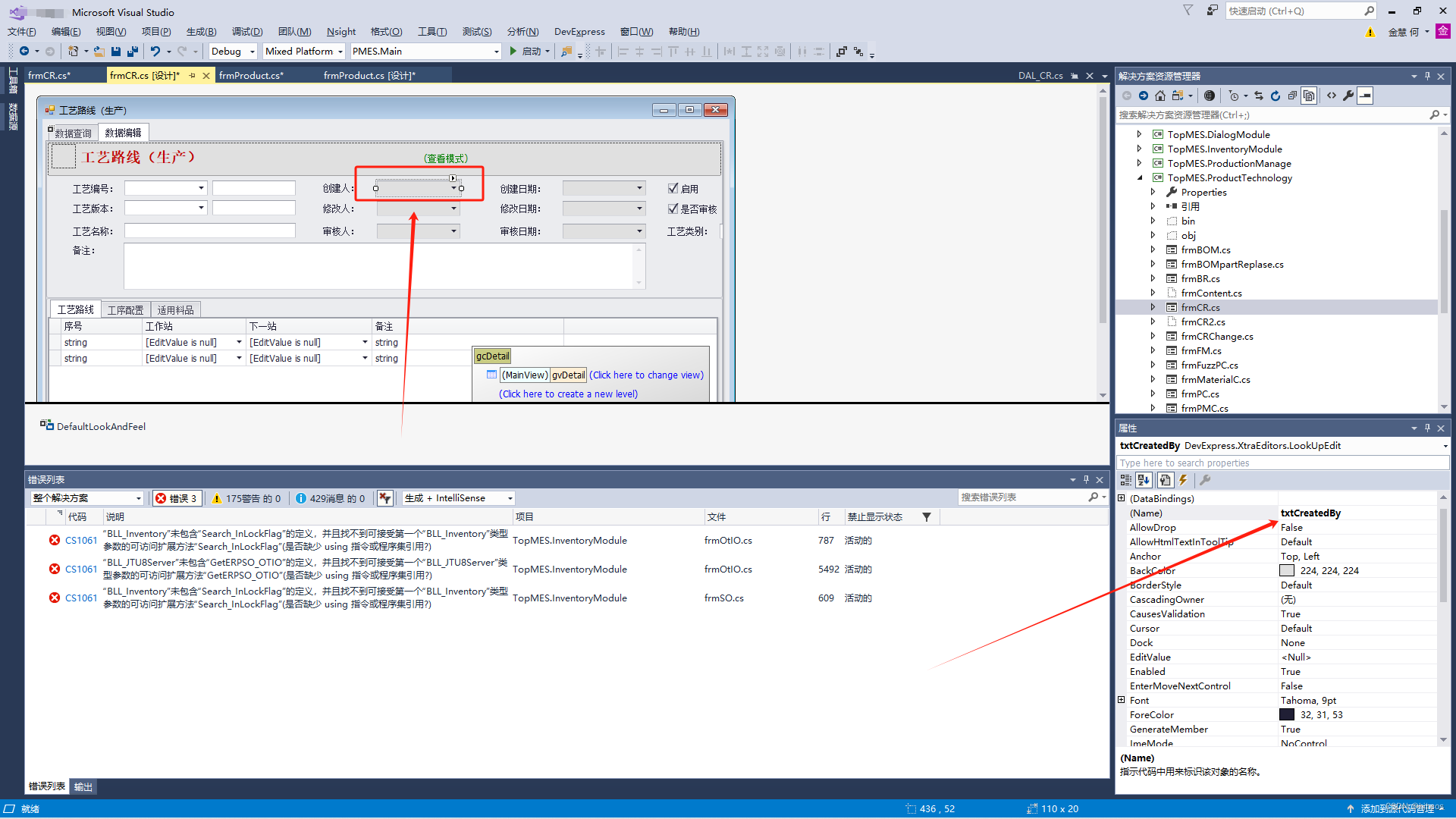Click Sync with Active Document icon
1456x819 pixels.
pyautogui.click(x=1259, y=96)
